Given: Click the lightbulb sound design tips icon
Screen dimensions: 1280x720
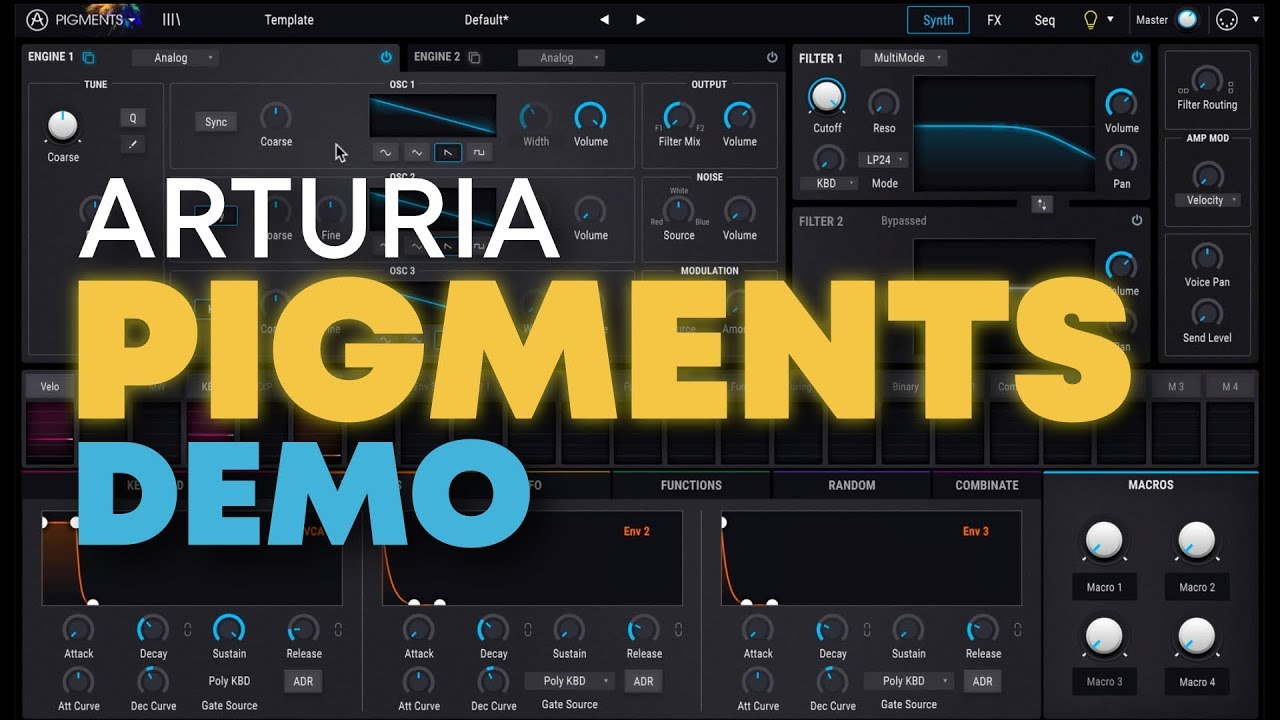Looking at the screenshot, I should point(1090,20).
